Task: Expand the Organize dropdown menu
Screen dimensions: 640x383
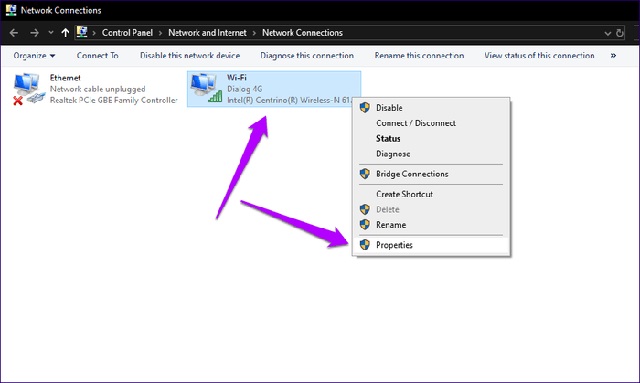Action: (34, 56)
